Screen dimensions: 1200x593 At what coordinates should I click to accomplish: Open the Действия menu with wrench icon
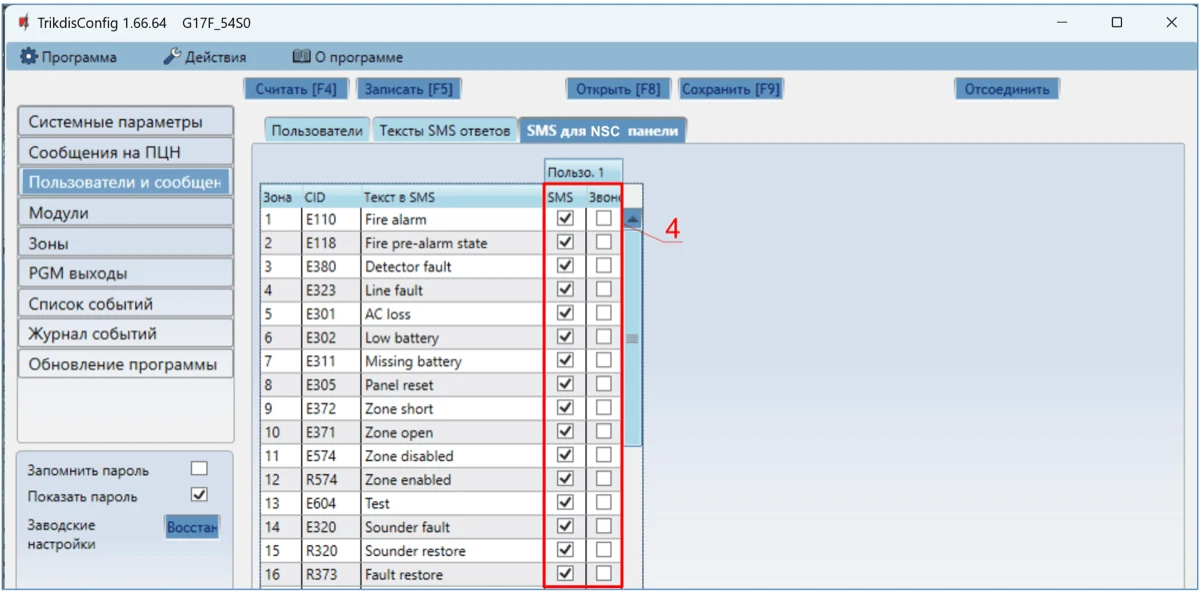205,57
